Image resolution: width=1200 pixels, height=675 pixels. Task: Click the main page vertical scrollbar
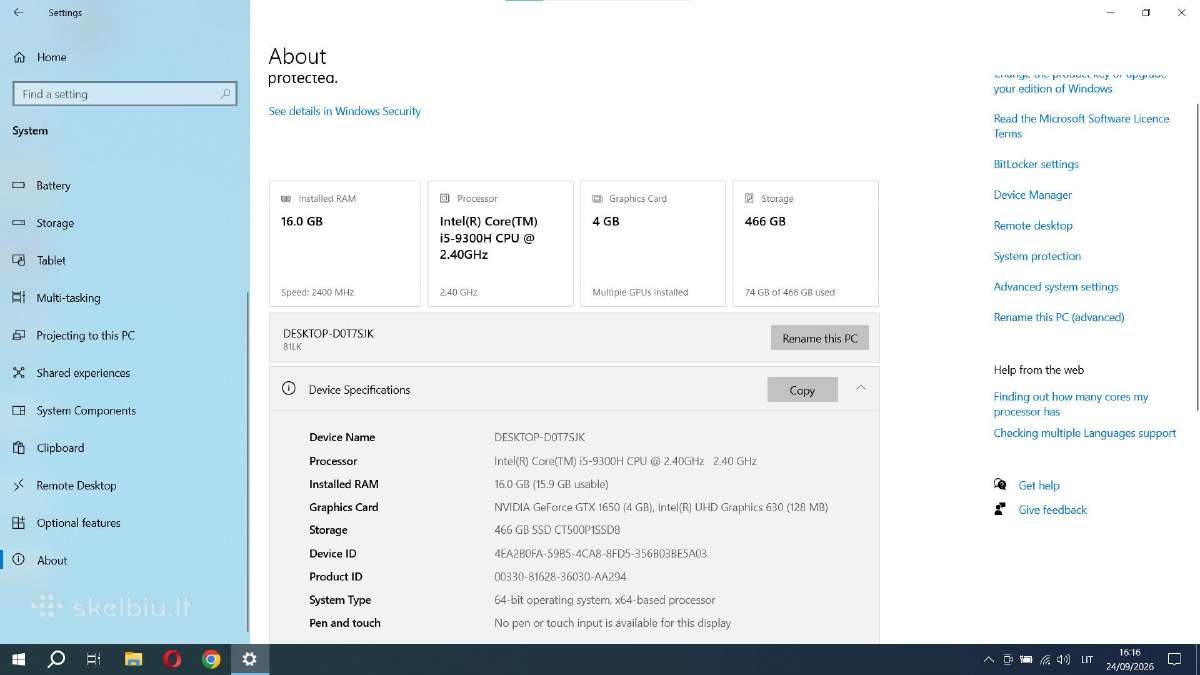tap(1196, 255)
